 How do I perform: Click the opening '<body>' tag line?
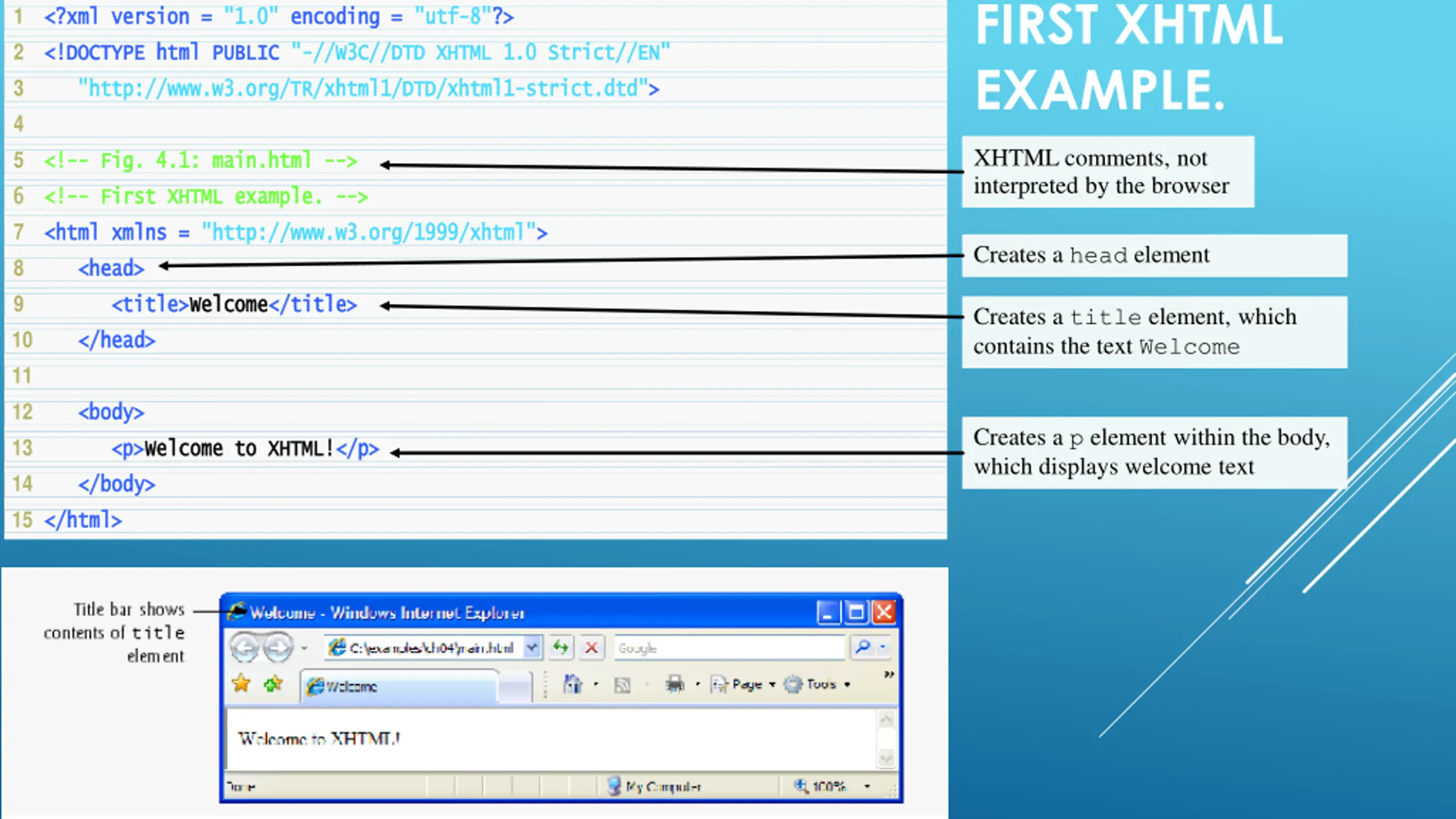click(111, 412)
